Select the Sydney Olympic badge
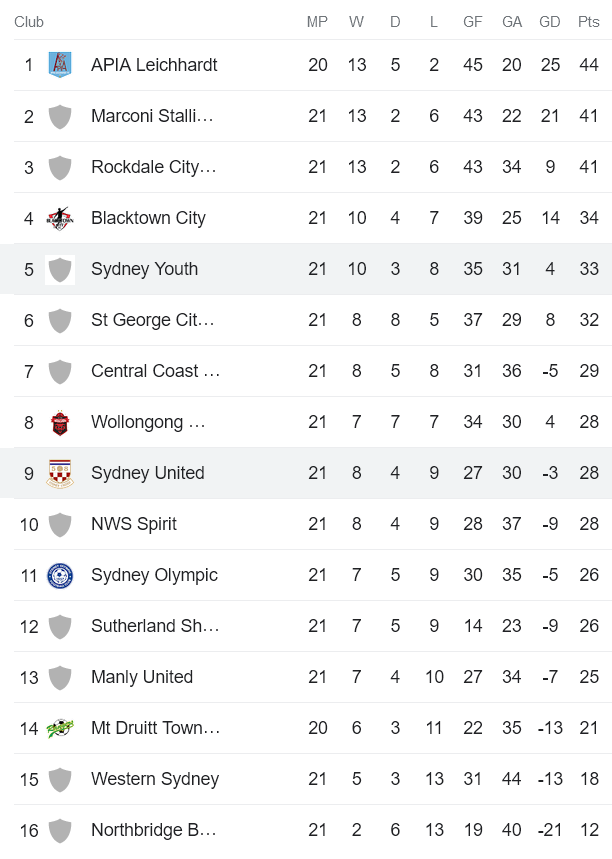Viewport: 612px width, 859px height. [x=60, y=574]
